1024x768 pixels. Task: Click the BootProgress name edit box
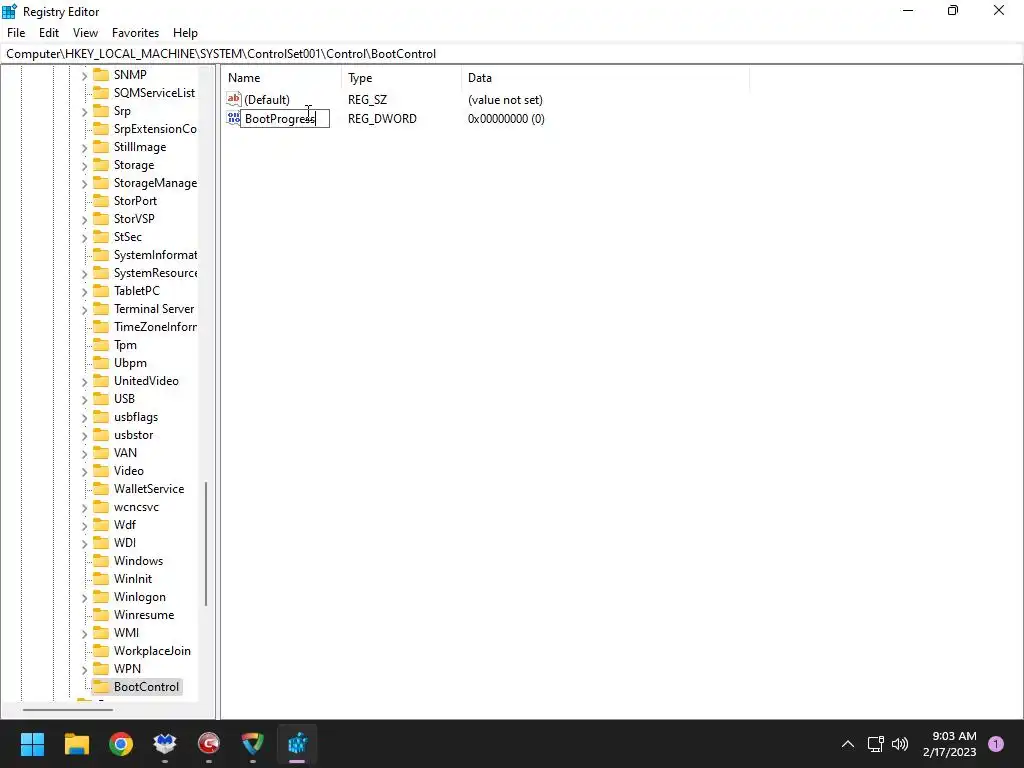coord(285,119)
